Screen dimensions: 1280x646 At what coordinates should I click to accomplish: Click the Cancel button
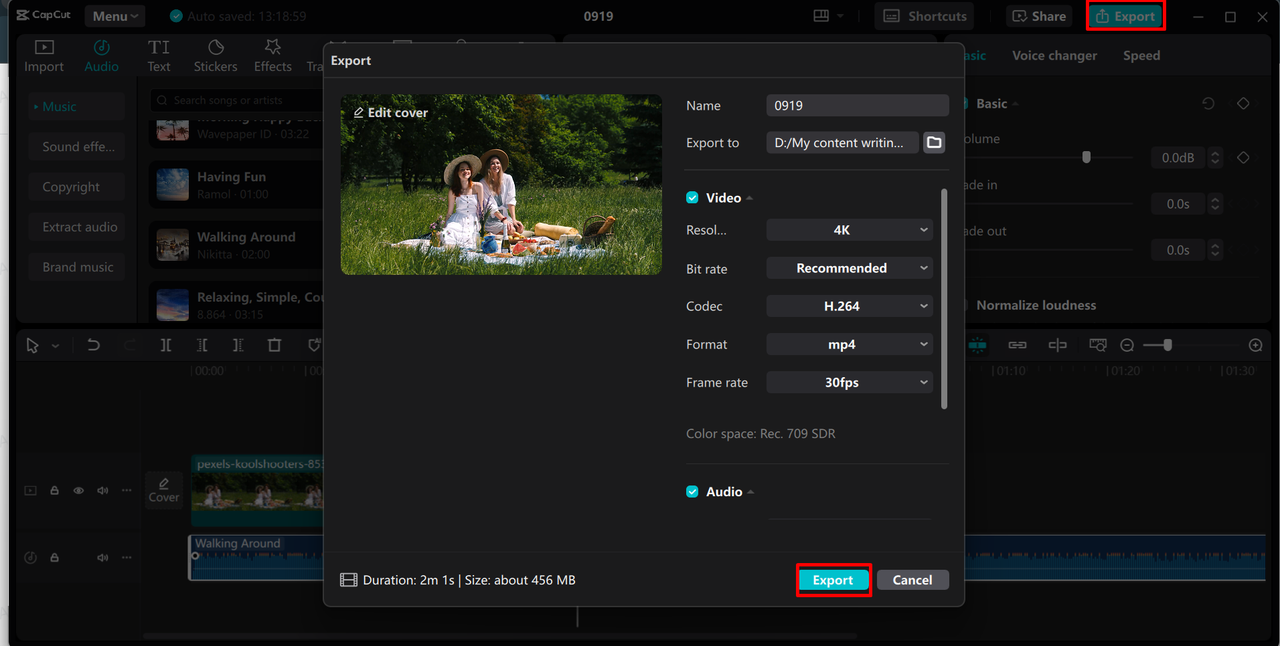(912, 580)
